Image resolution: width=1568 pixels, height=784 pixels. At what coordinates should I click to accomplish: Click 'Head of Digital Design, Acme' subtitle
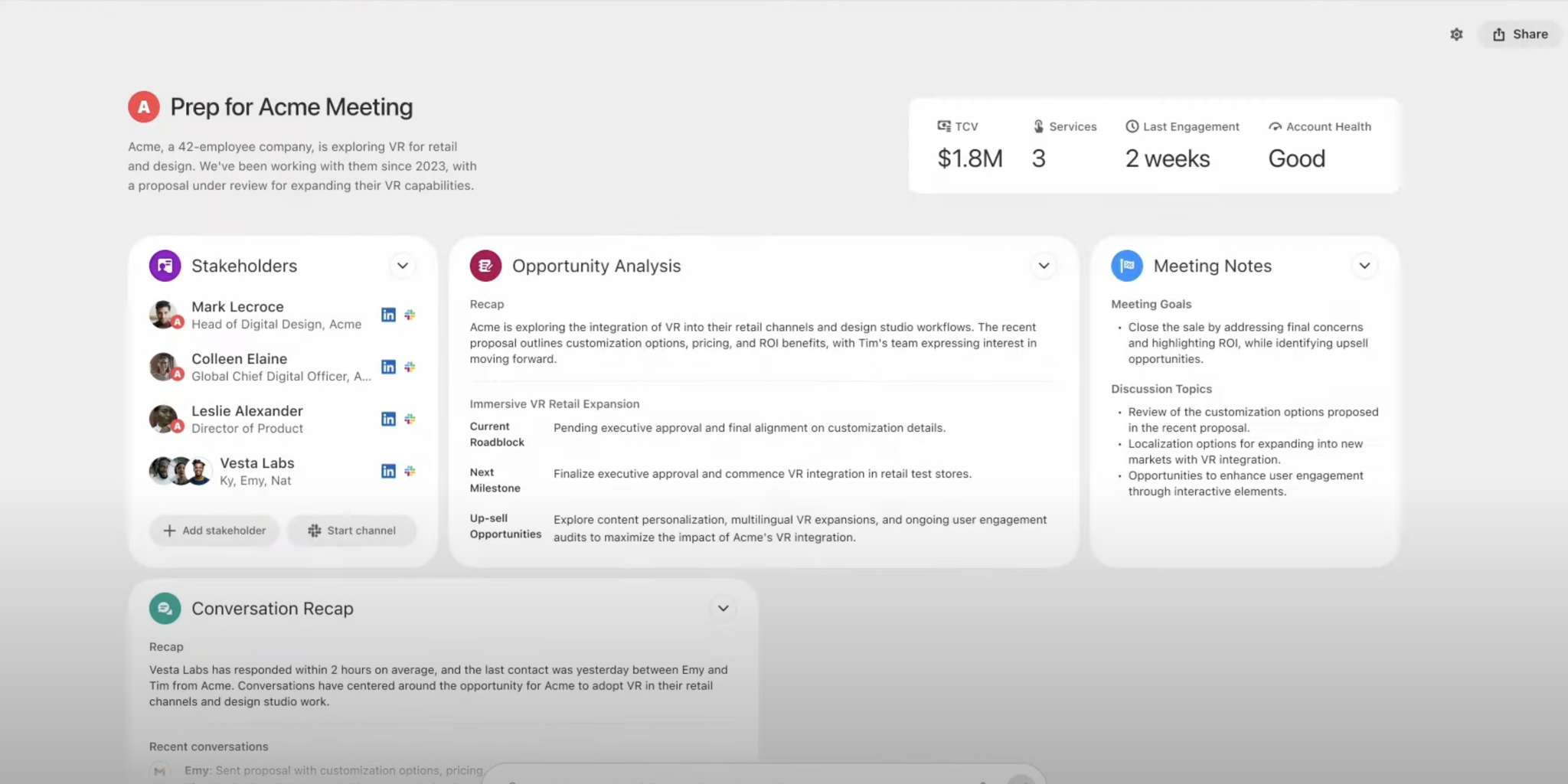click(276, 325)
